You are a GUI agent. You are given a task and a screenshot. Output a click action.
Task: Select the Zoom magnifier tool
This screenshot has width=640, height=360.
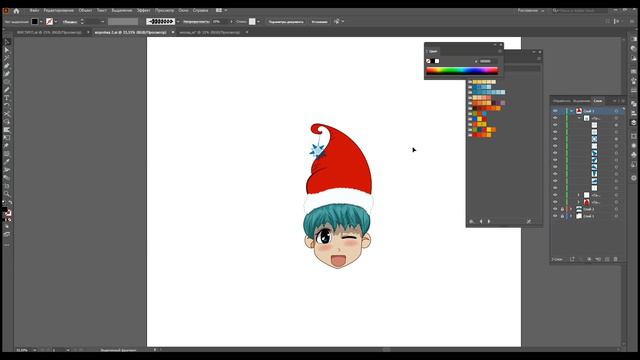click(7, 193)
